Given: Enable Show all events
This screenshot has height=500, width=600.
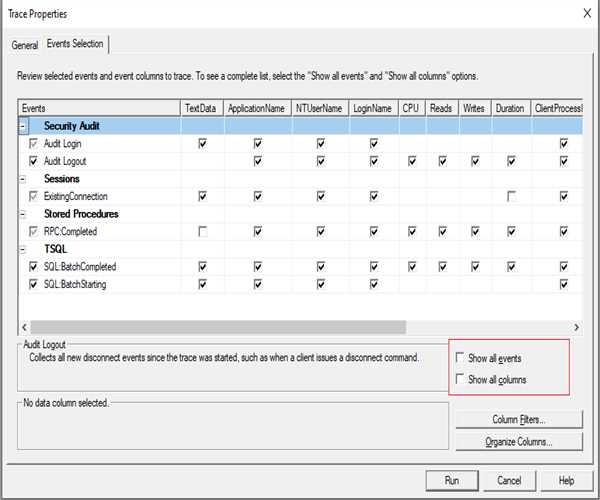Looking at the screenshot, I should coord(460,358).
